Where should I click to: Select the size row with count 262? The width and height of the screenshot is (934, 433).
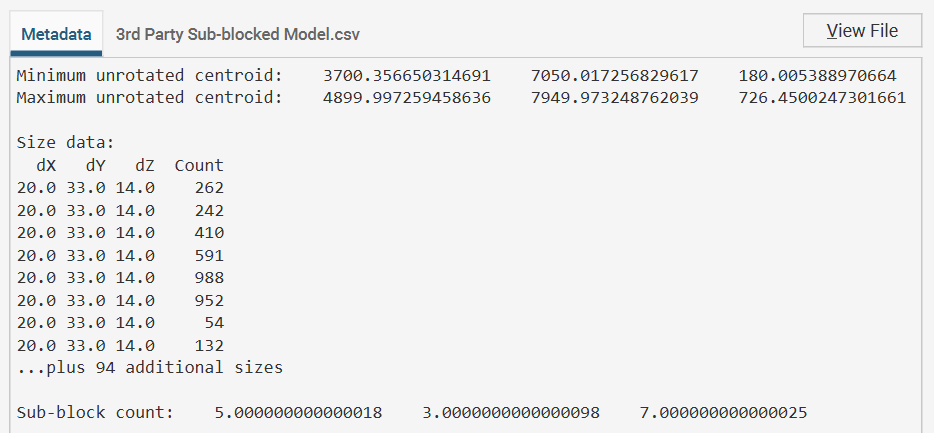click(x=120, y=187)
